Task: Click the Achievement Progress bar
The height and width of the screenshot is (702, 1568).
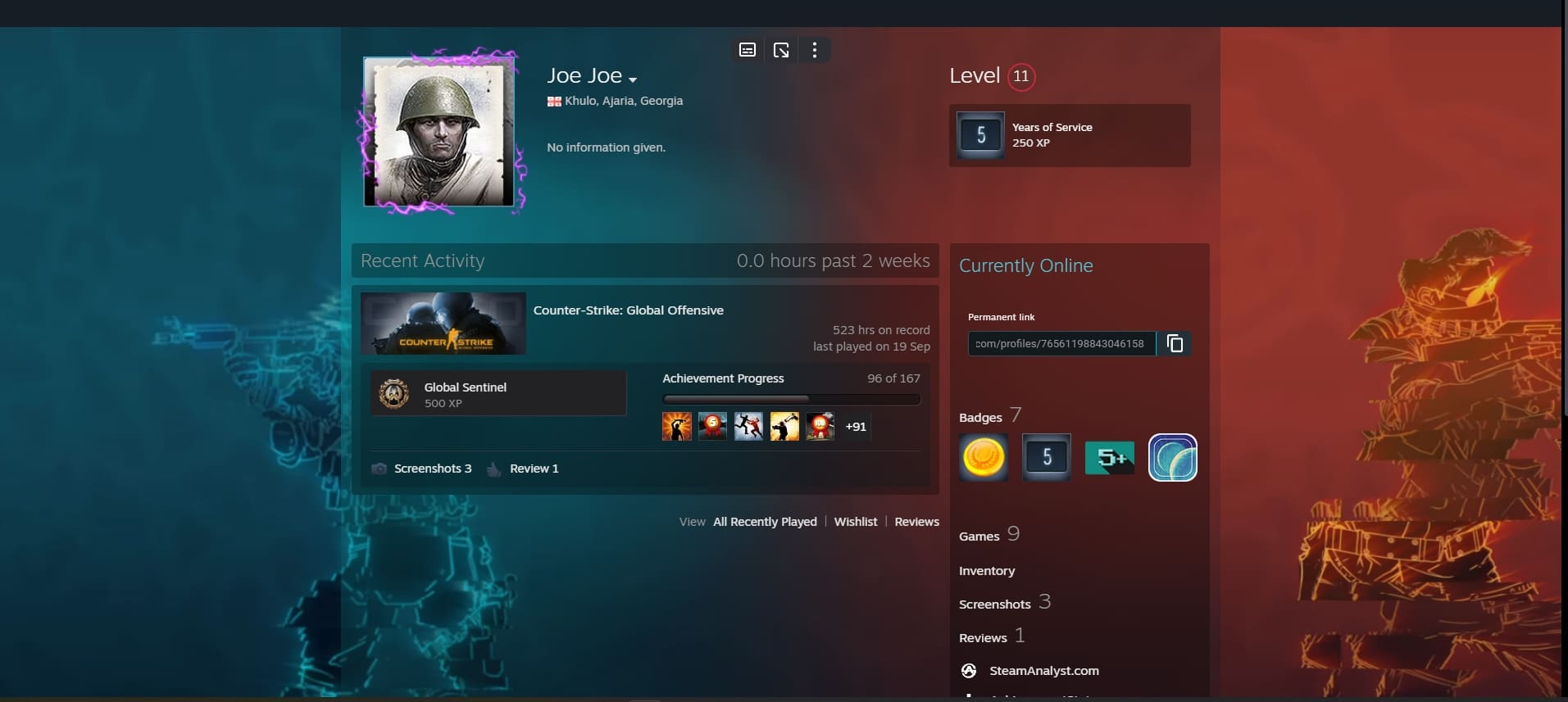Action: (791, 400)
